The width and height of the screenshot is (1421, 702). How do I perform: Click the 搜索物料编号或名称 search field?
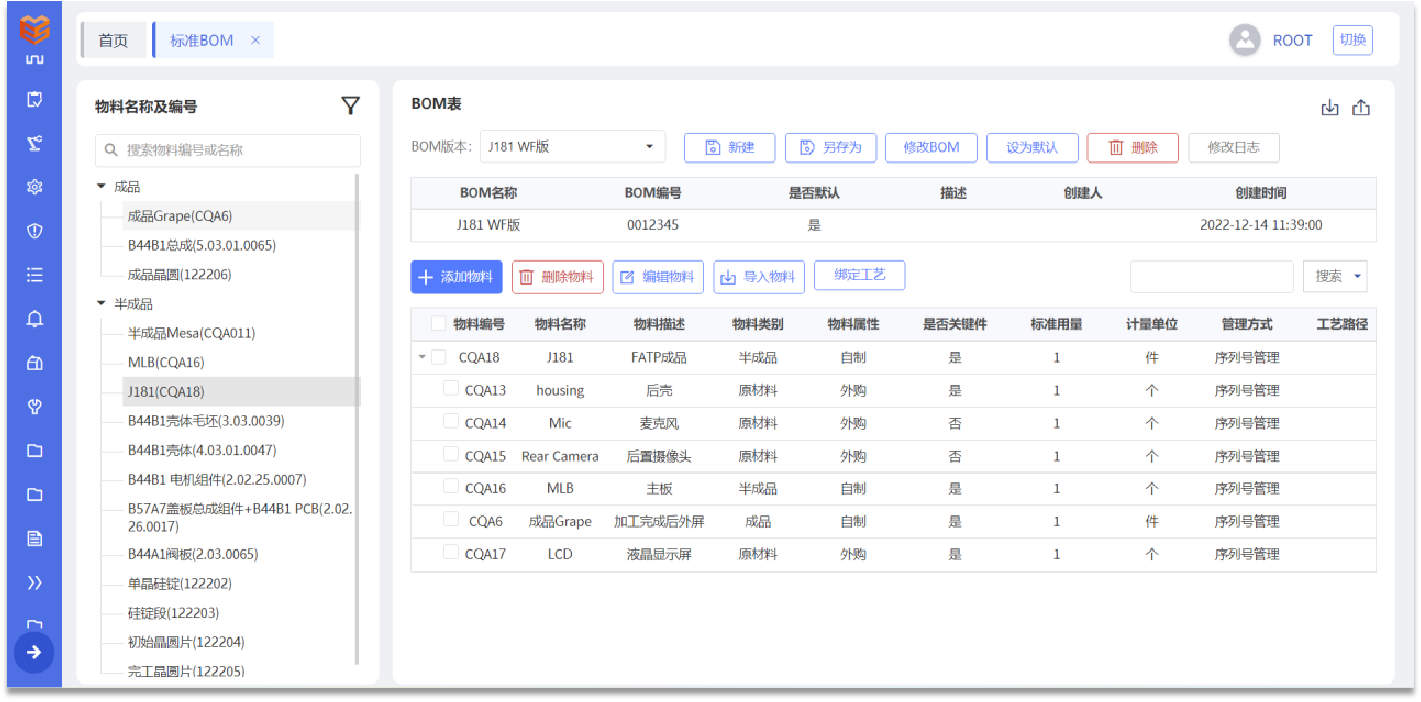228,151
